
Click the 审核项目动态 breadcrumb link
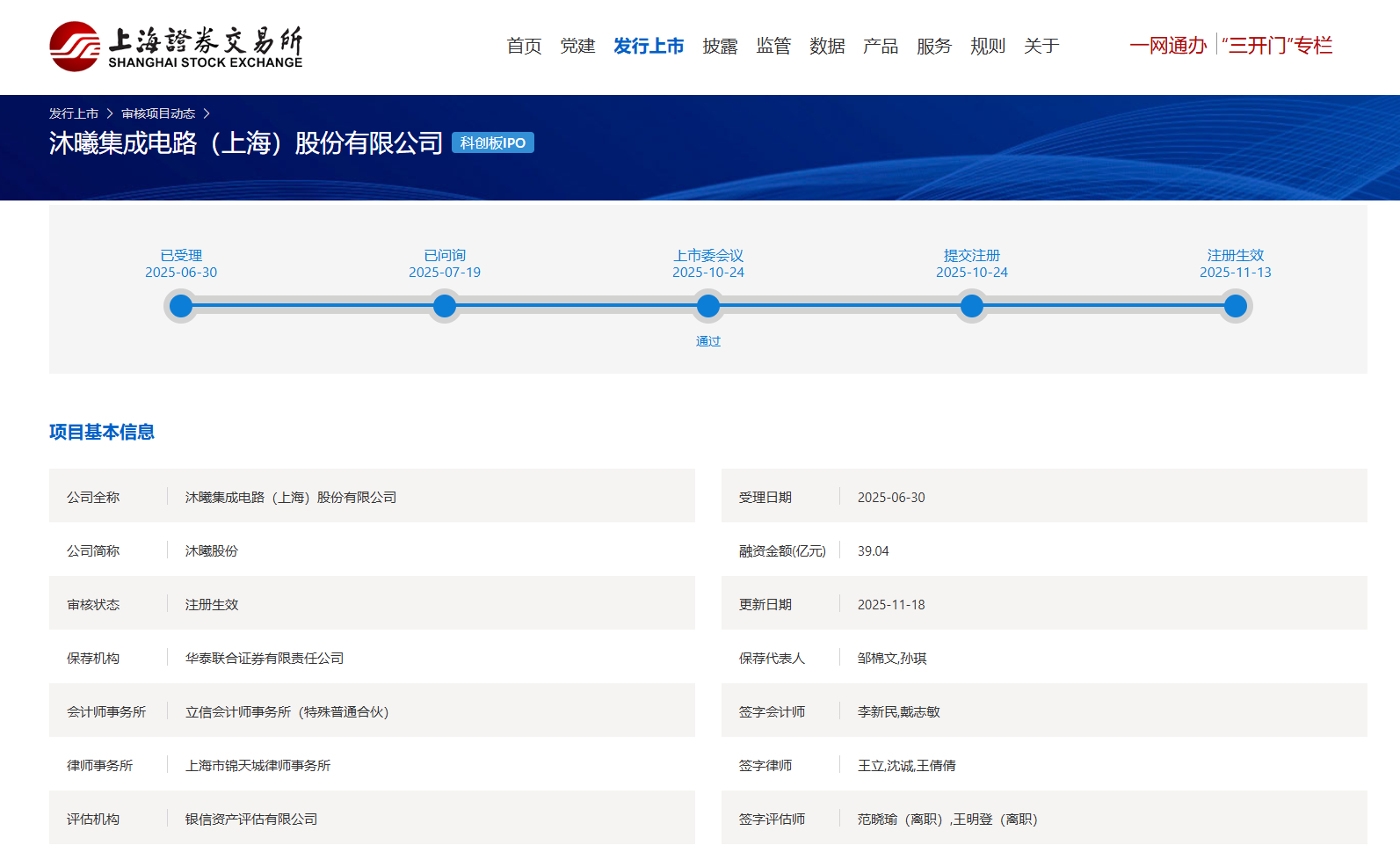158,113
